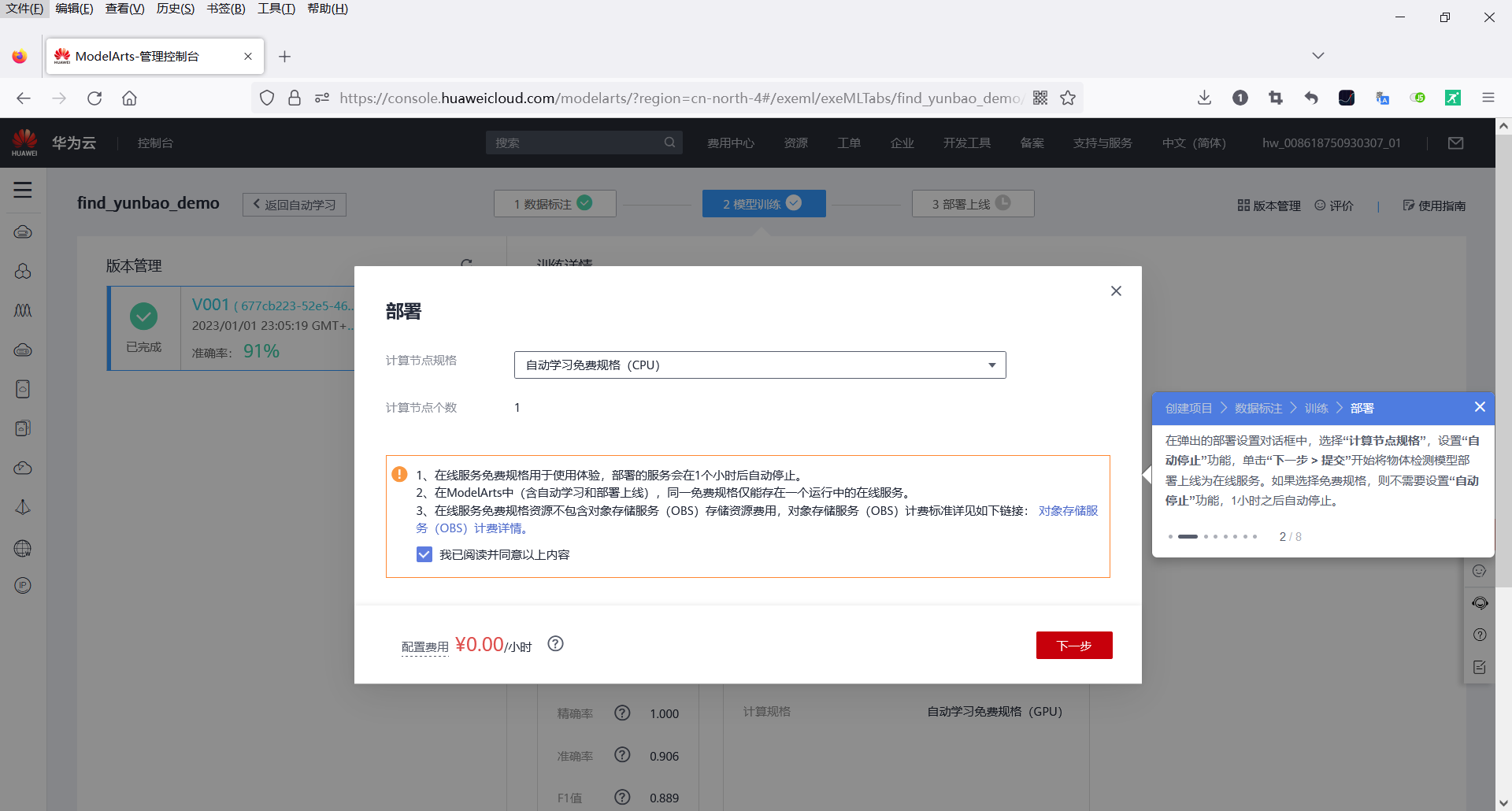Open the message center envelope icon

[x=1456, y=143]
